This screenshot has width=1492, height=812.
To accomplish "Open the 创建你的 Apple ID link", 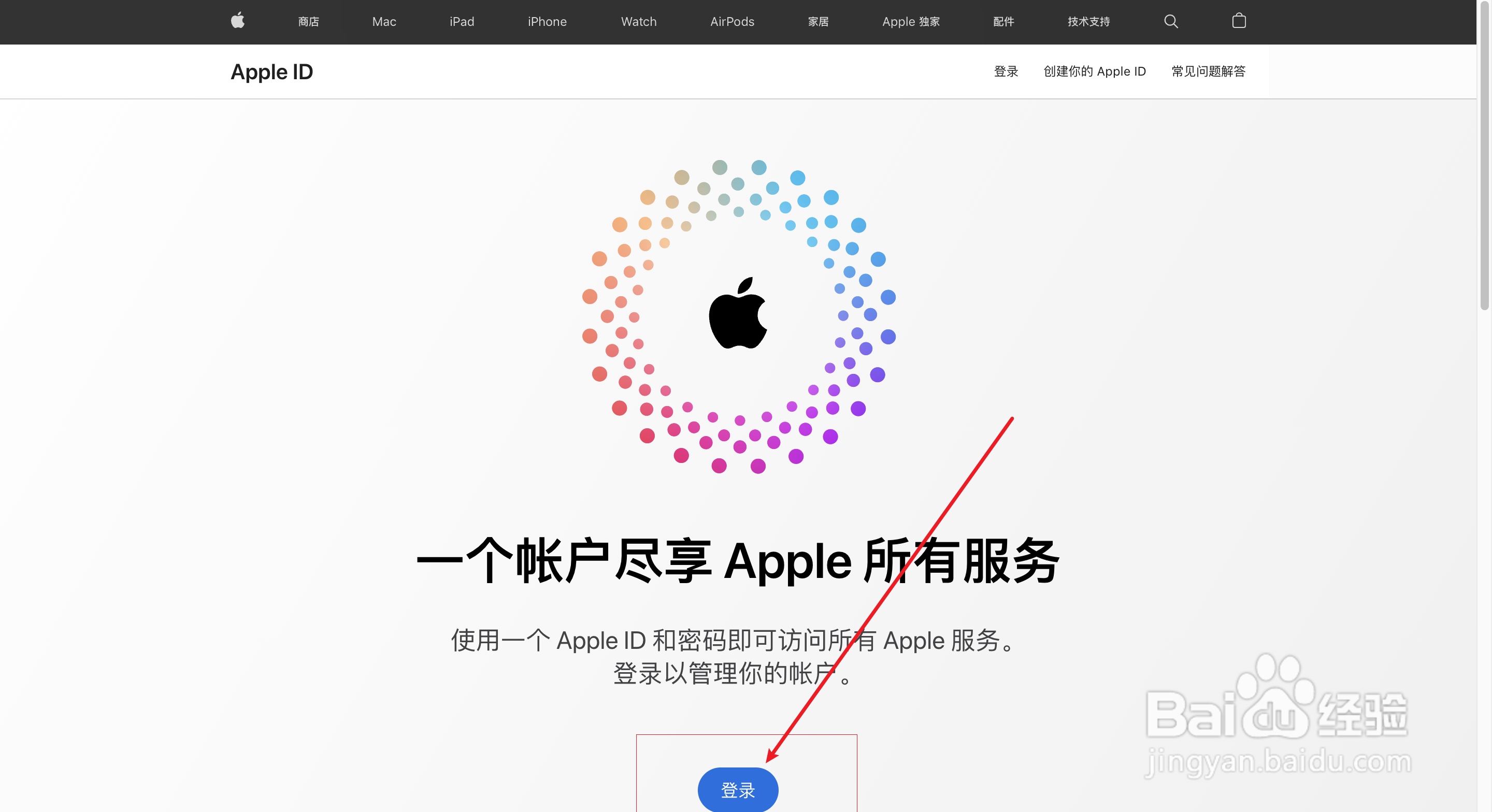I will [1095, 71].
